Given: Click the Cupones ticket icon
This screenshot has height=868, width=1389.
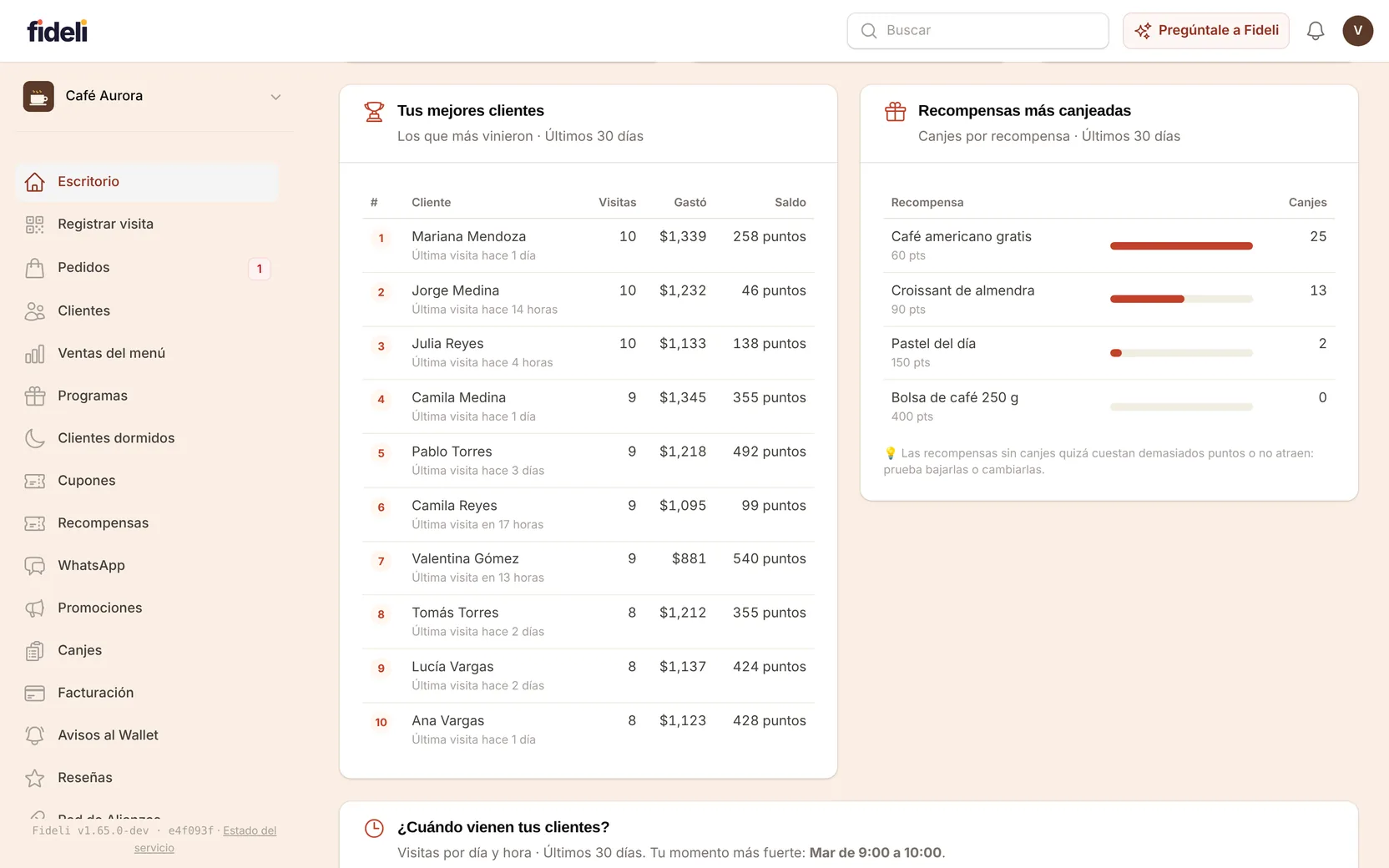Looking at the screenshot, I should [x=35, y=482].
